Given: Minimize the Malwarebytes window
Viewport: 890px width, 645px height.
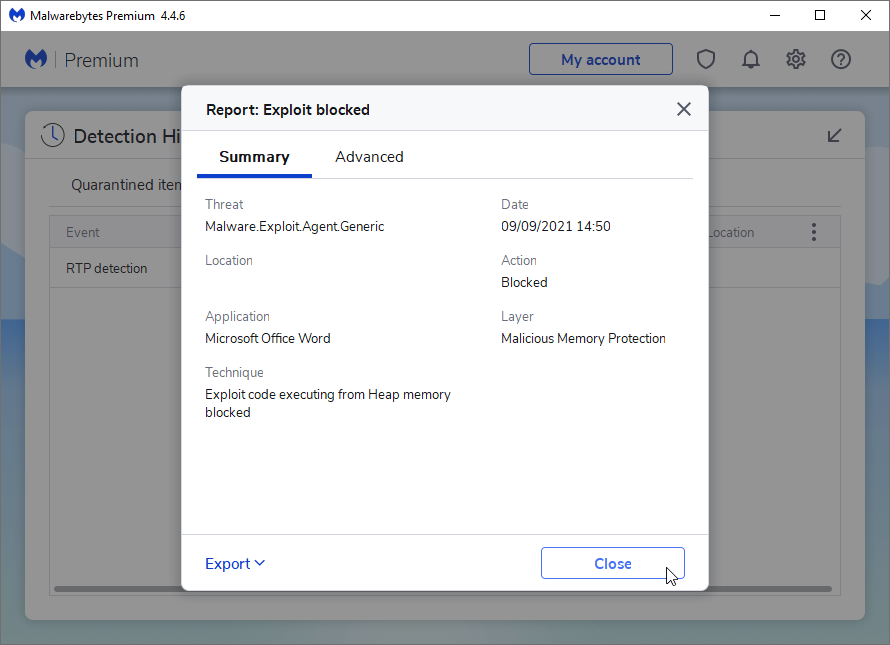Looking at the screenshot, I should [x=775, y=15].
